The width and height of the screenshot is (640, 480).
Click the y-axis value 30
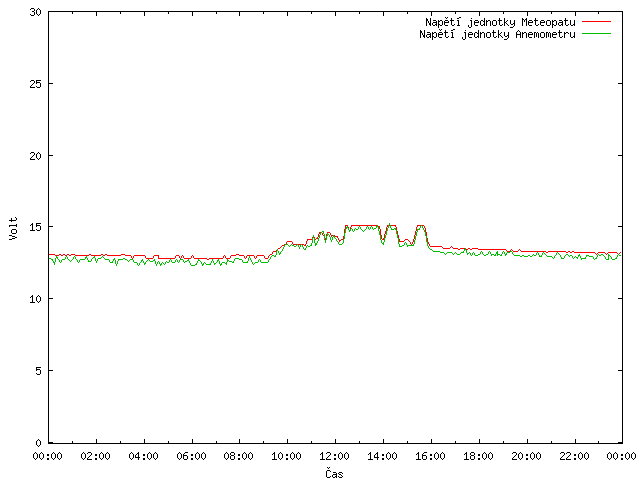pos(36,12)
